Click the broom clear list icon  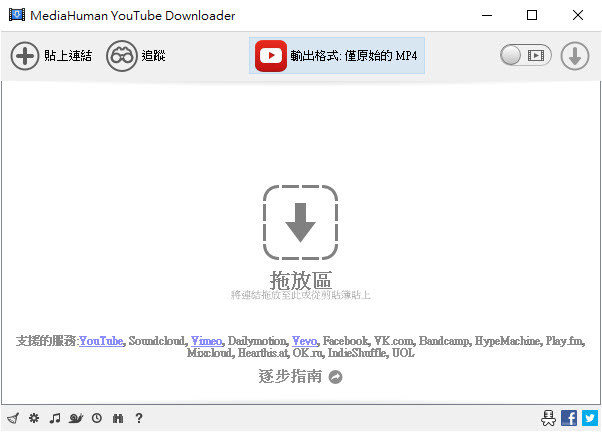pos(12,418)
